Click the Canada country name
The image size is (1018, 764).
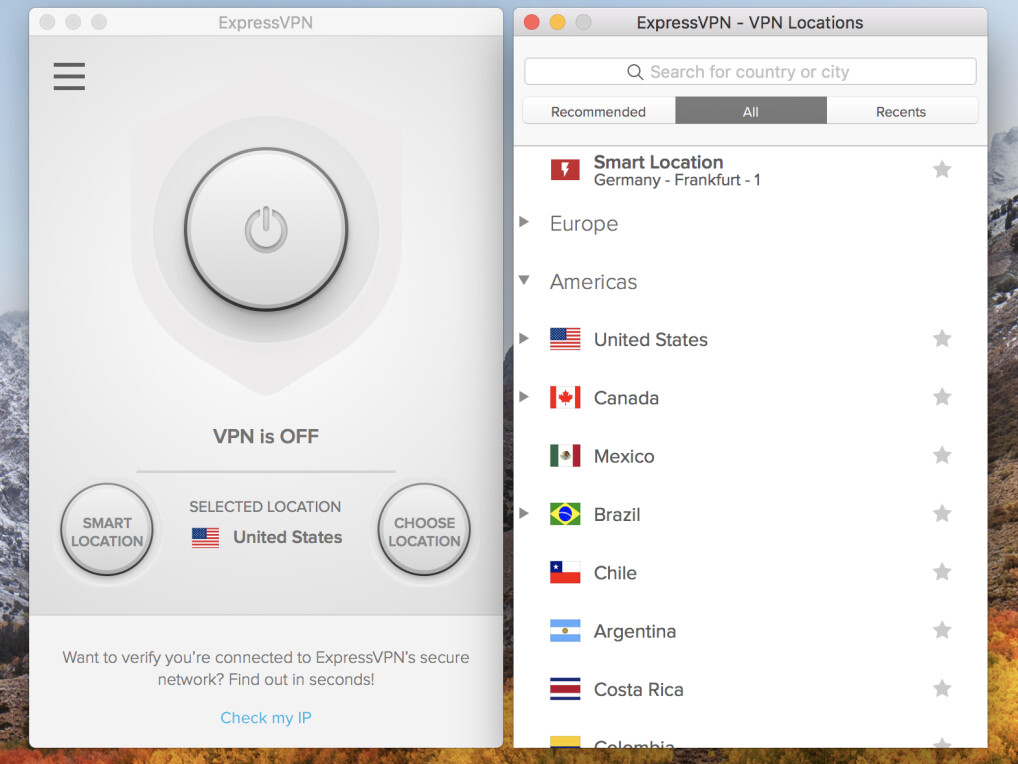pyautogui.click(x=627, y=398)
